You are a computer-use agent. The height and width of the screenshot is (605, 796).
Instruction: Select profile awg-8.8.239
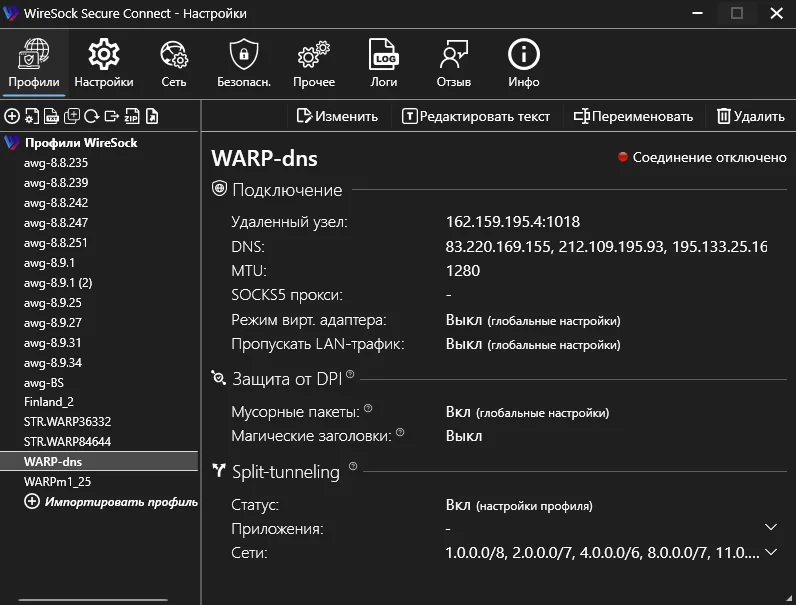[x=56, y=183]
